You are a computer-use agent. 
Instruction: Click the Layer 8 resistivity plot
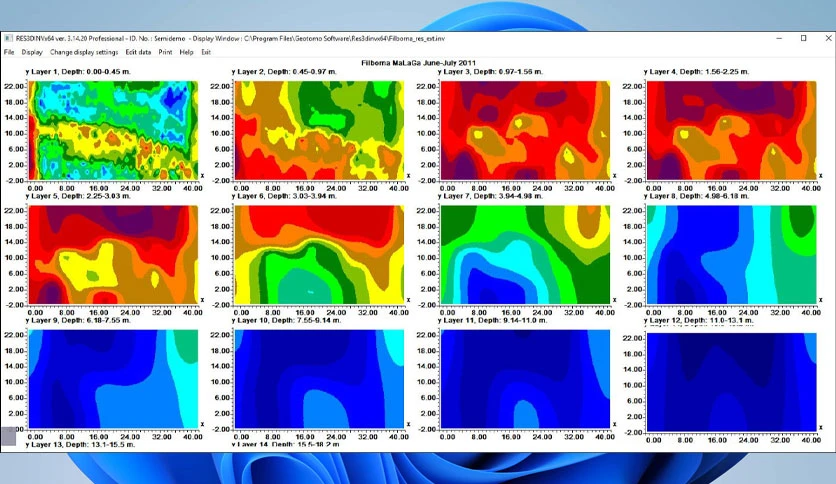click(x=732, y=255)
